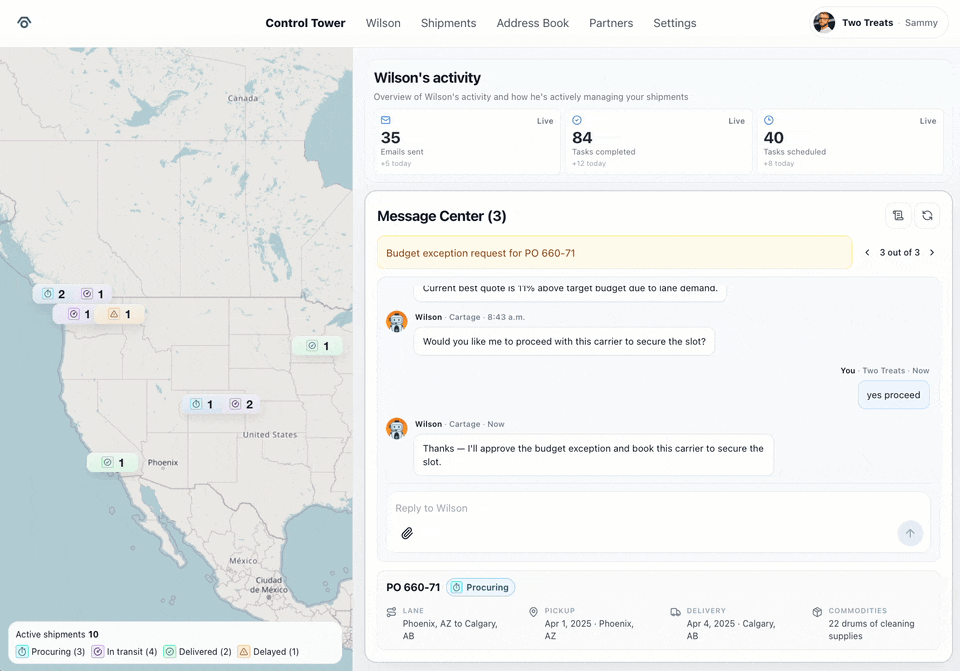Toggle the In transit (4) legend filter

click(x=124, y=652)
